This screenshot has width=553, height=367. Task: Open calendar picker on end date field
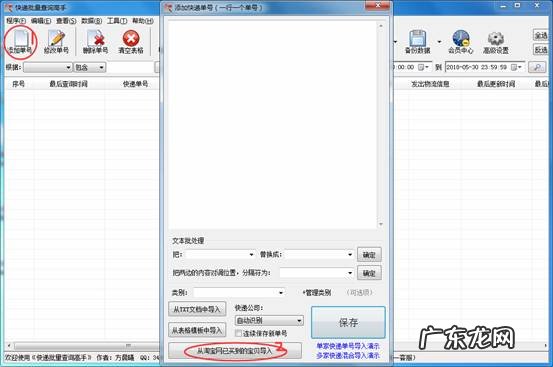[516, 67]
